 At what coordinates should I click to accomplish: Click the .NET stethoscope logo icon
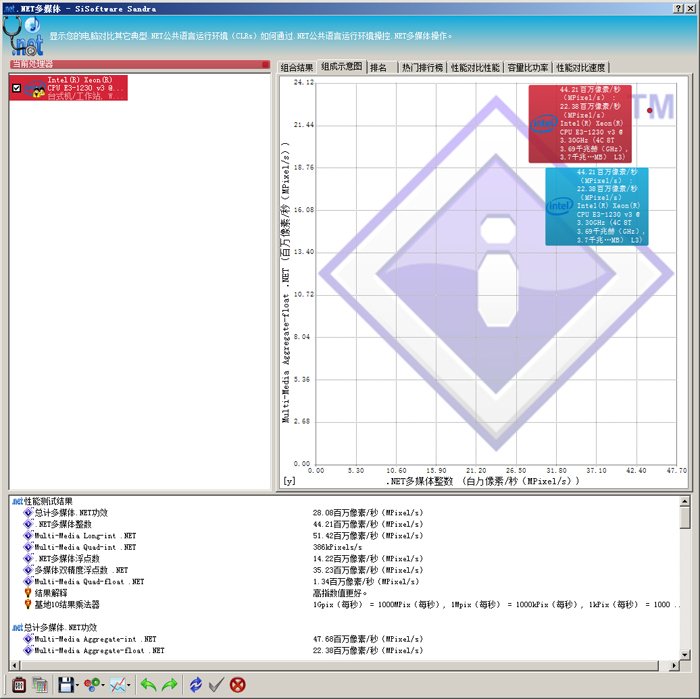click(x=23, y=37)
